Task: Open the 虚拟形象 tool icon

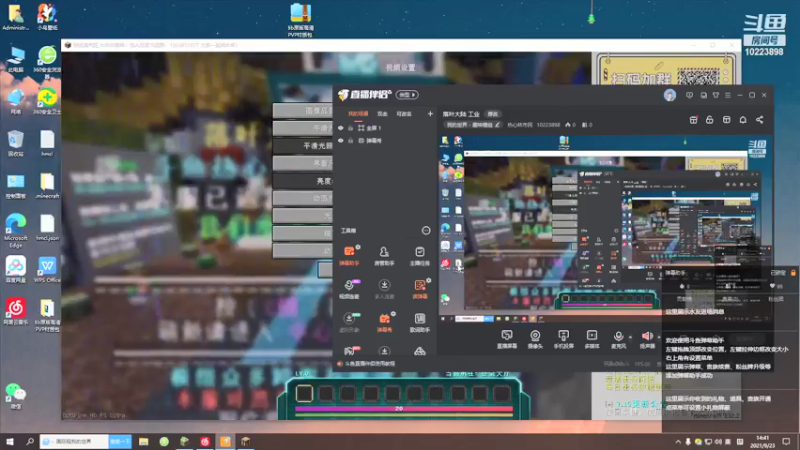Action: click(349, 322)
